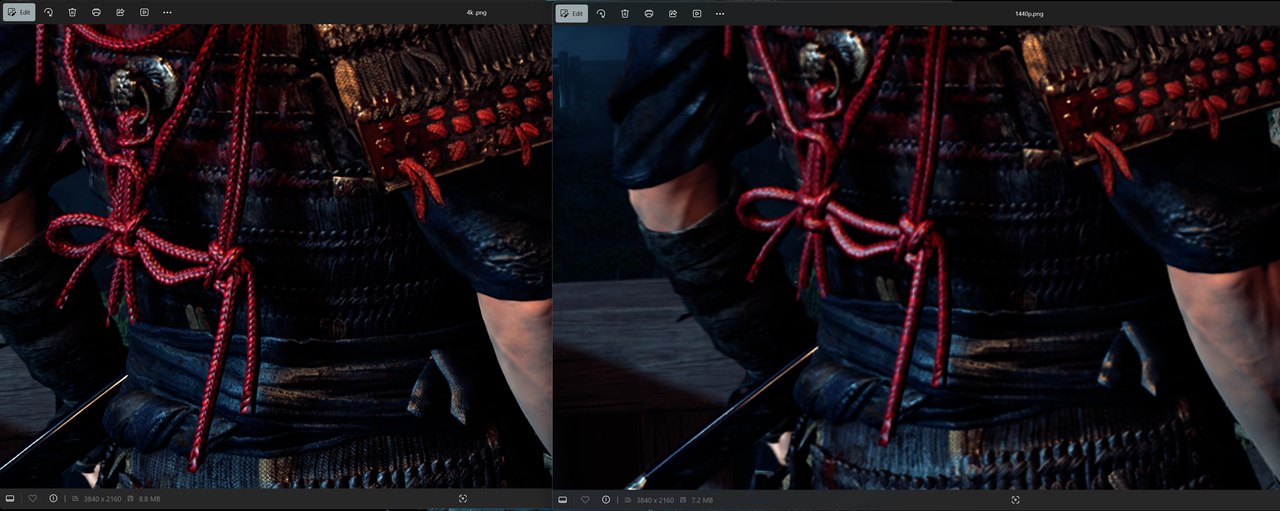The image size is (1280, 511).
Task: Click fit-to-window icon in 4k.png window
Action: click(x=464, y=498)
